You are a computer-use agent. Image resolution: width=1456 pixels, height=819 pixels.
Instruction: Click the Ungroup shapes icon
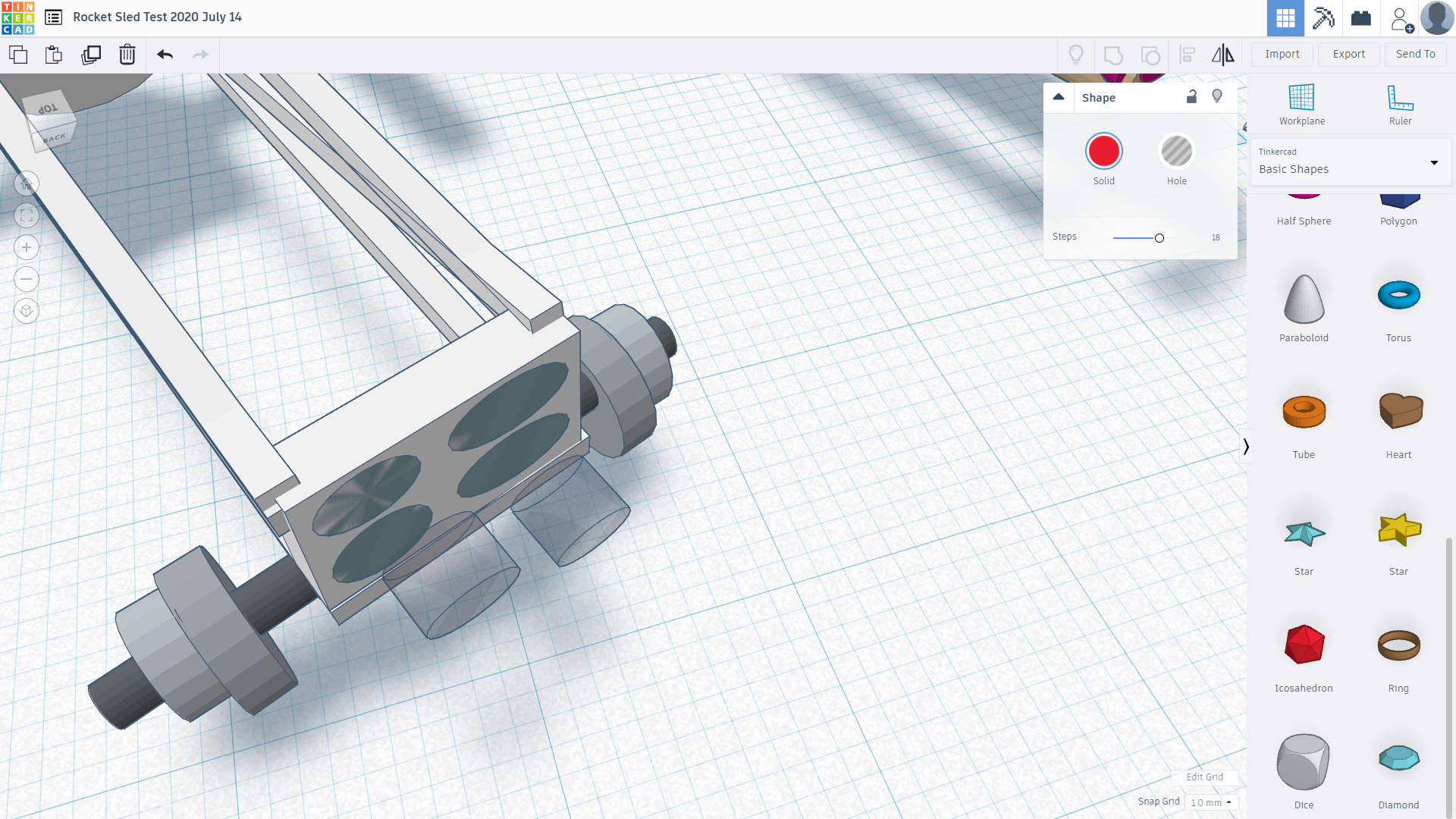pos(1150,55)
